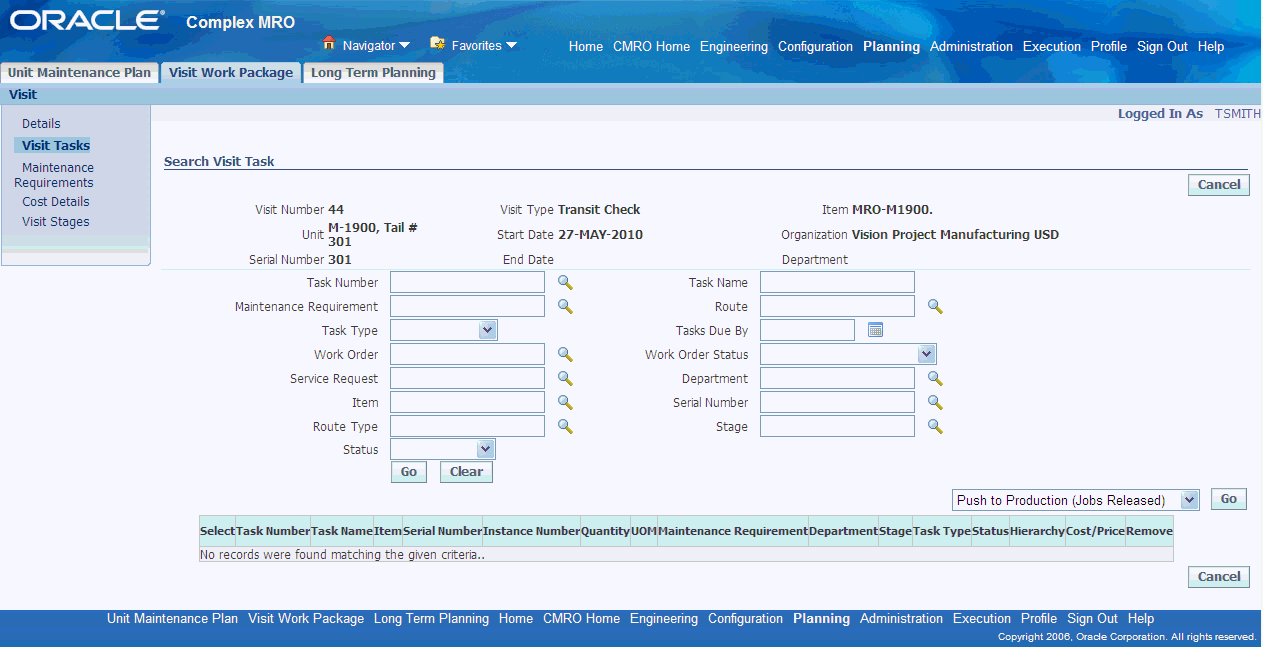Switch to Unit Maintenance Plan tab
1263x647 pixels.
[x=79, y=72]
